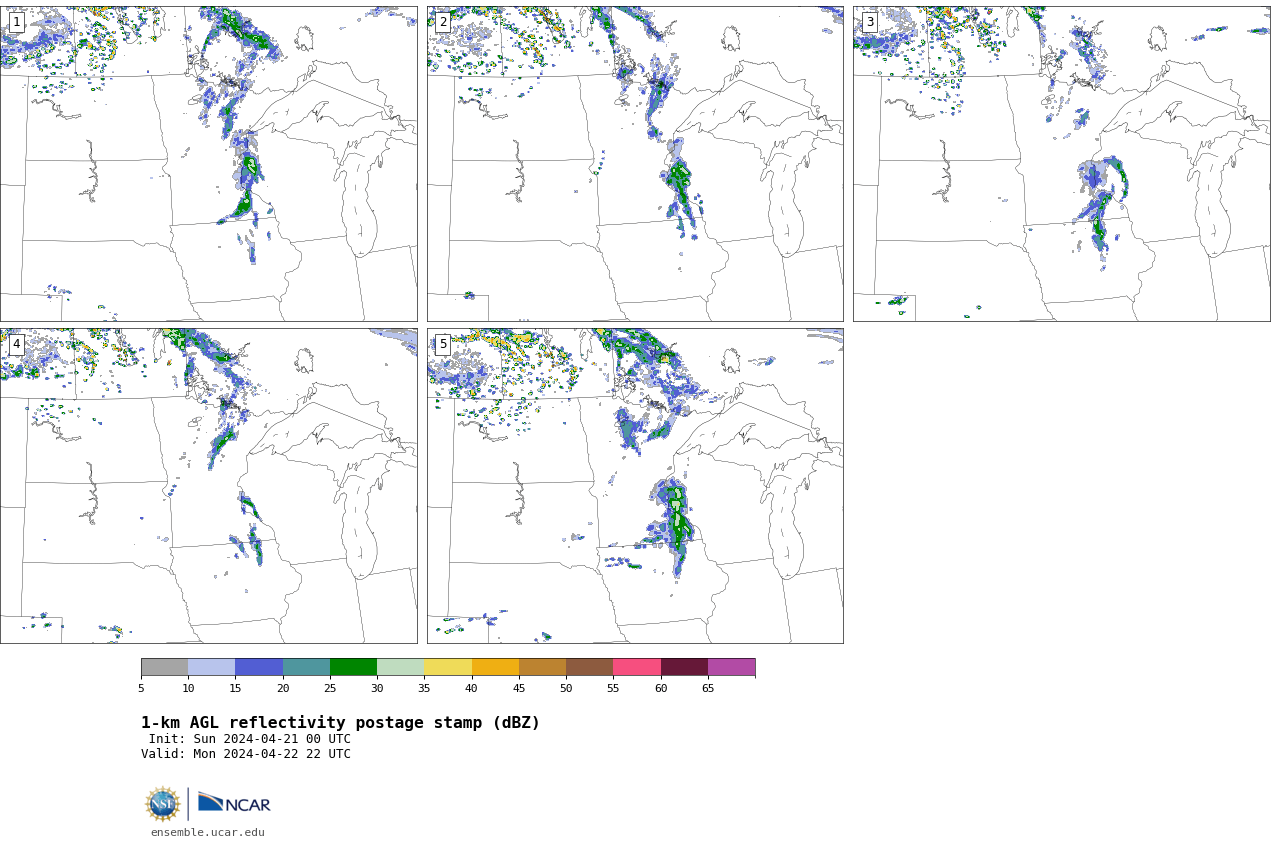Image resolution: width=1280 pixels, height=844 pixels.
Task: Click the 1-km AGL reflectivity title
Action: [340, 723]
